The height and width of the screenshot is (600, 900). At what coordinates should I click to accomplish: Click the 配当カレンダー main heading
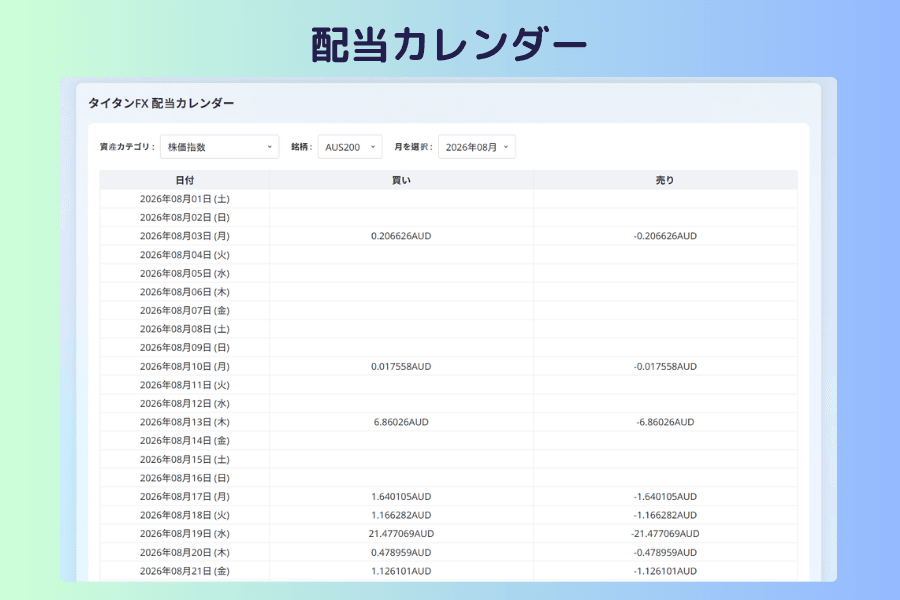pyautogui.click(x=449, y=44)
